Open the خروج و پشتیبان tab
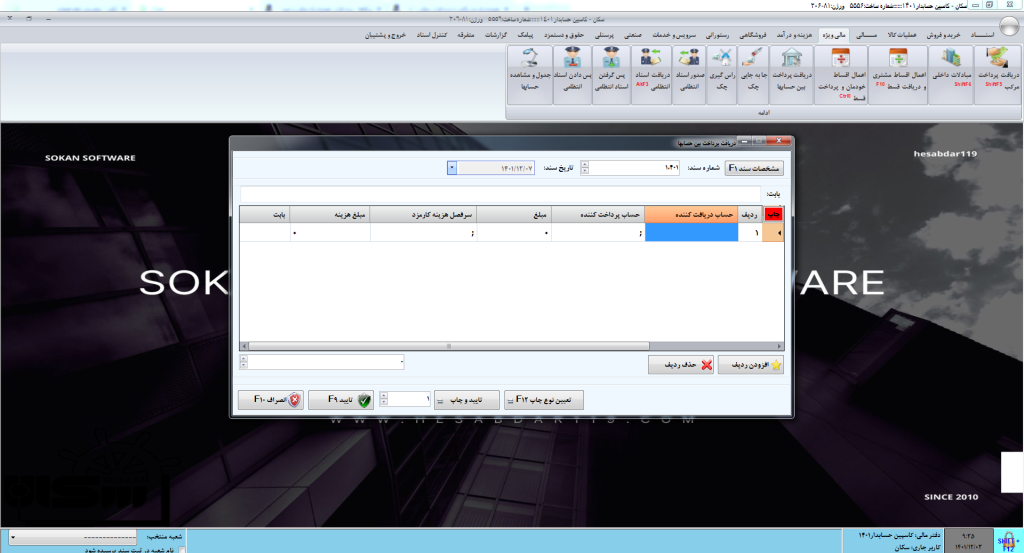Image resolution: width=1024 pixels, height=553 pixels. (x=385, y=35)
